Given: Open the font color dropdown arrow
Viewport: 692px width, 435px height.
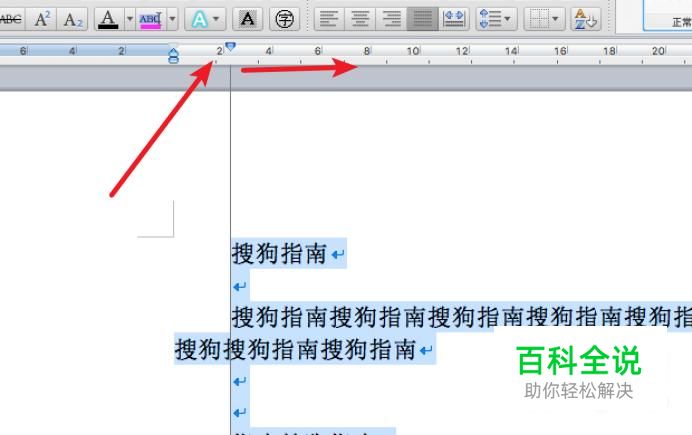Looking at the screenshot, I should (130, 19).
